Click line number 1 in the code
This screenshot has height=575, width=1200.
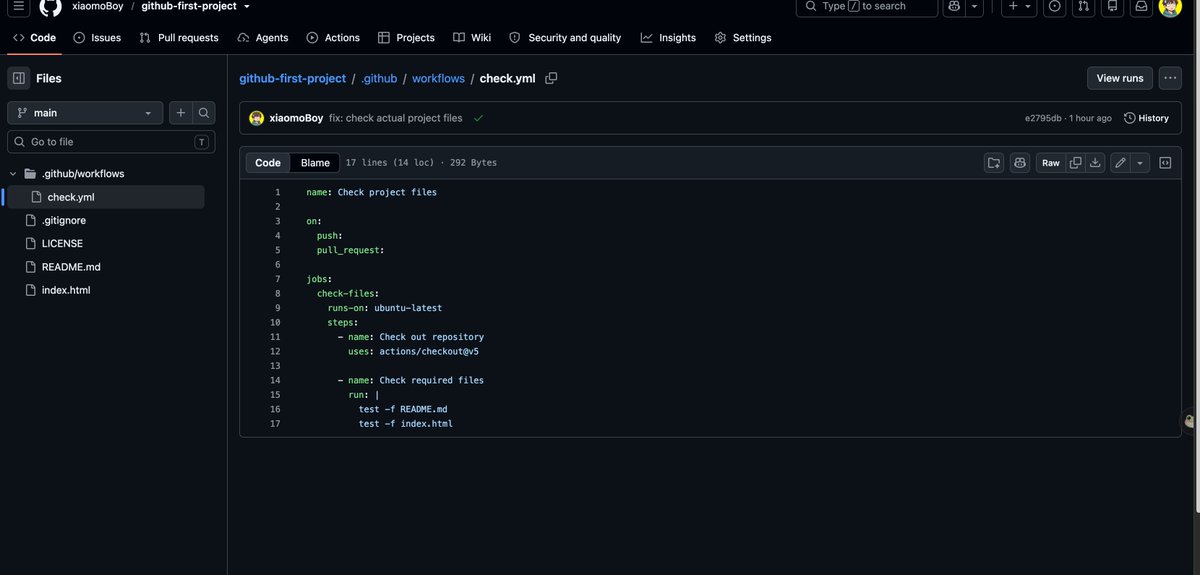pos(278,192)
